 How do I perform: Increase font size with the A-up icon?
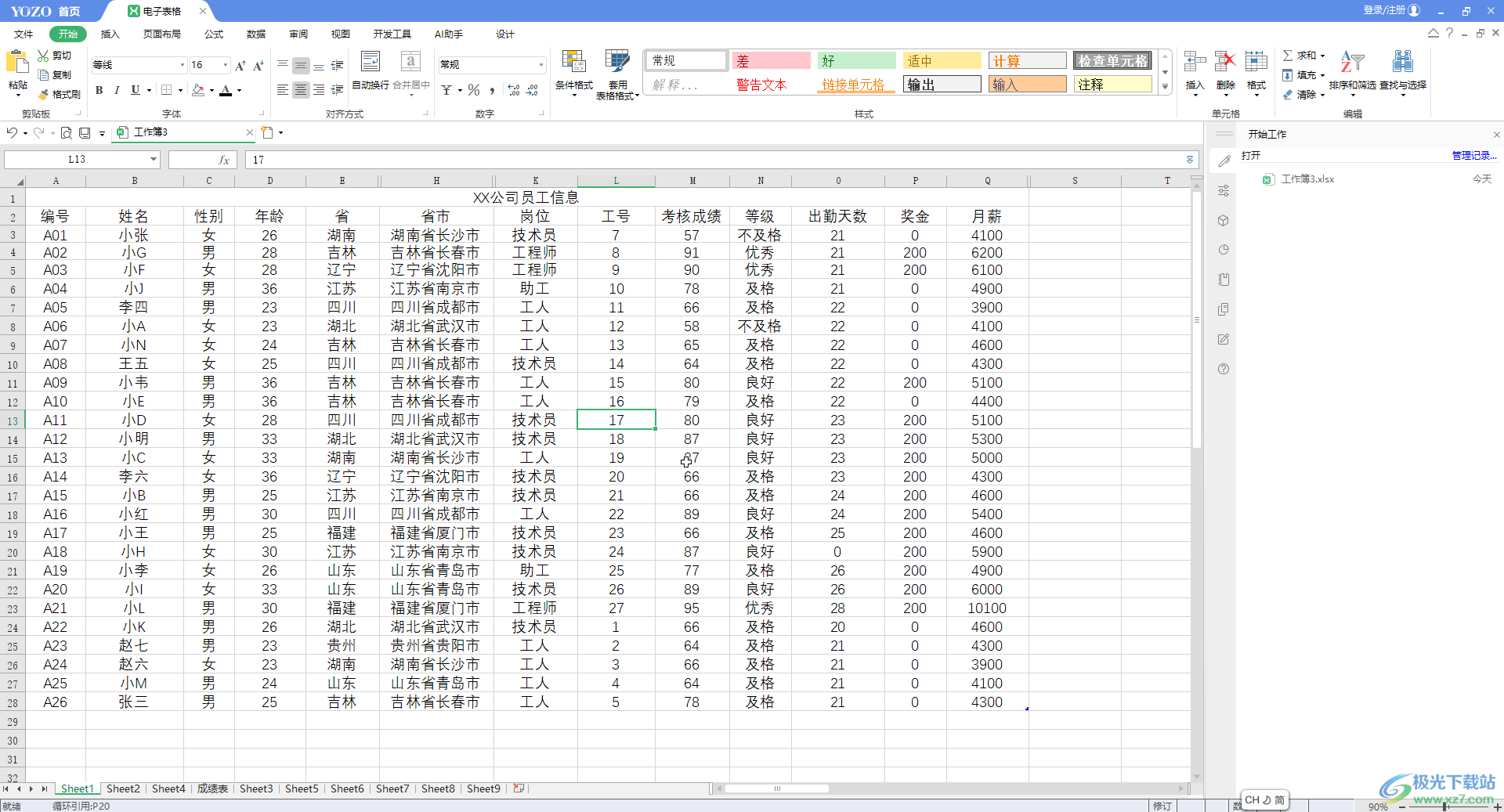(240, 65)
